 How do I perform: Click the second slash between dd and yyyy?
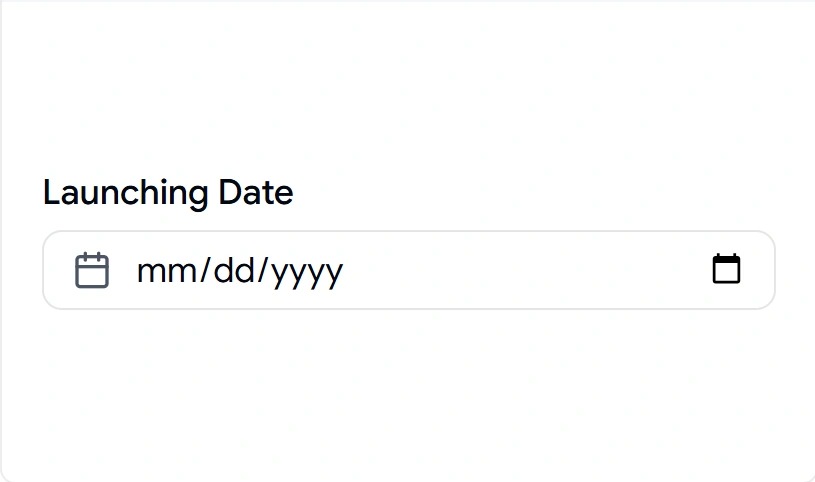tap(263, 270)
